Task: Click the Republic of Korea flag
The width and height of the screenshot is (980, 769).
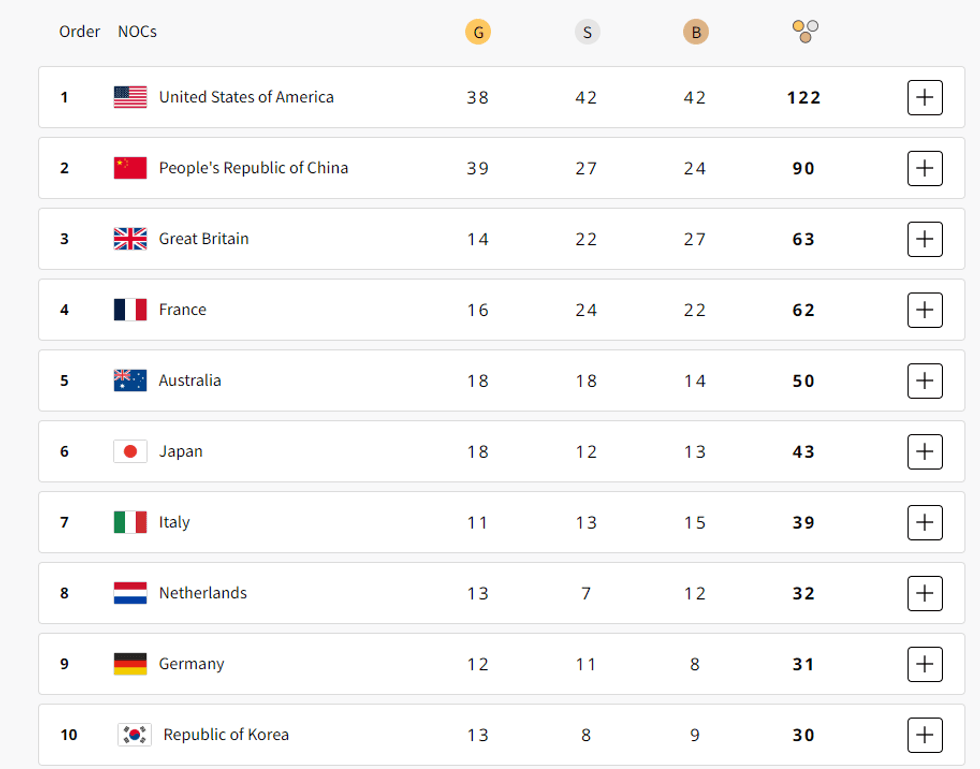Action: (x=134, y=735)
